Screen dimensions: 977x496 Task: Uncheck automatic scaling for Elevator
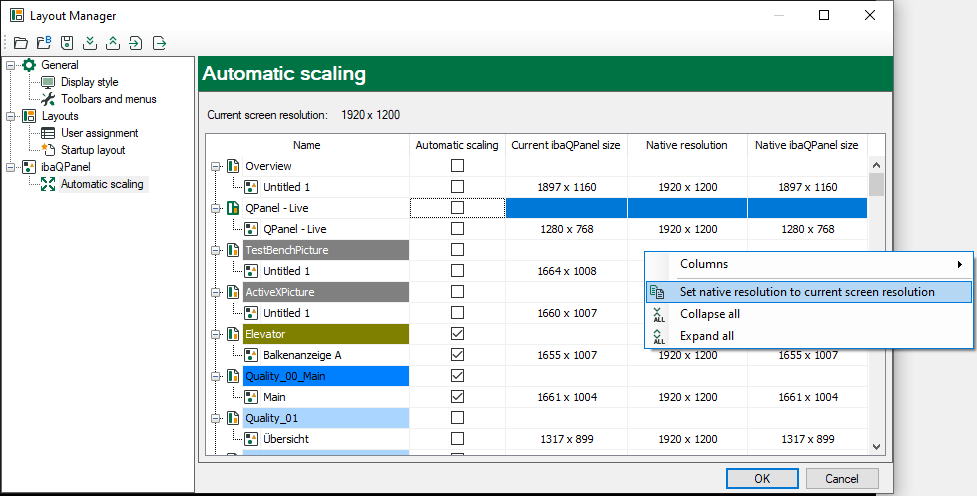[457, 334]
